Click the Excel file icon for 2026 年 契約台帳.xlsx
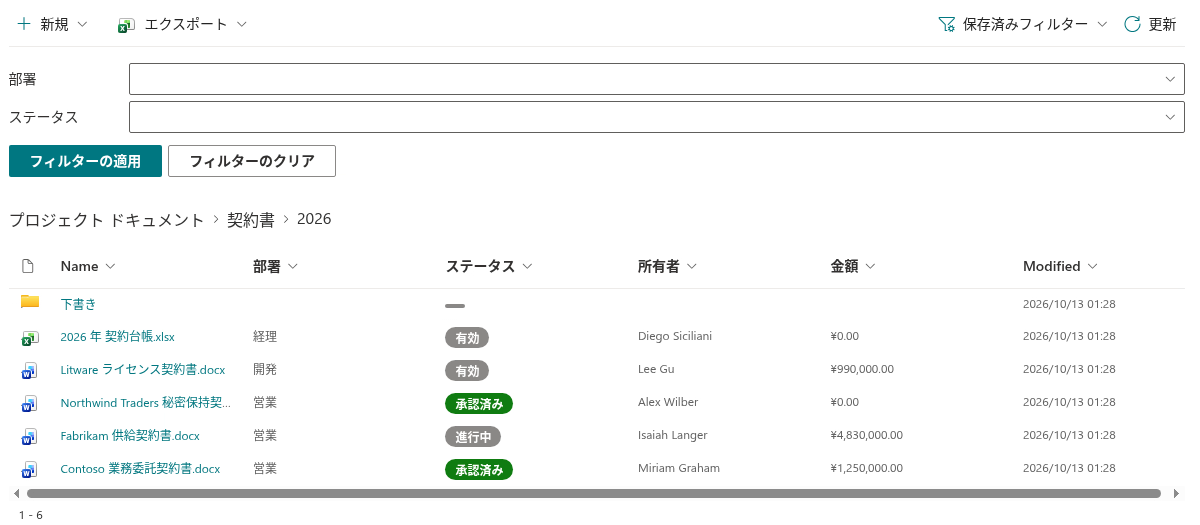Image resolution: width=1200 pixels, height=525 pixels. pos(30,338)
